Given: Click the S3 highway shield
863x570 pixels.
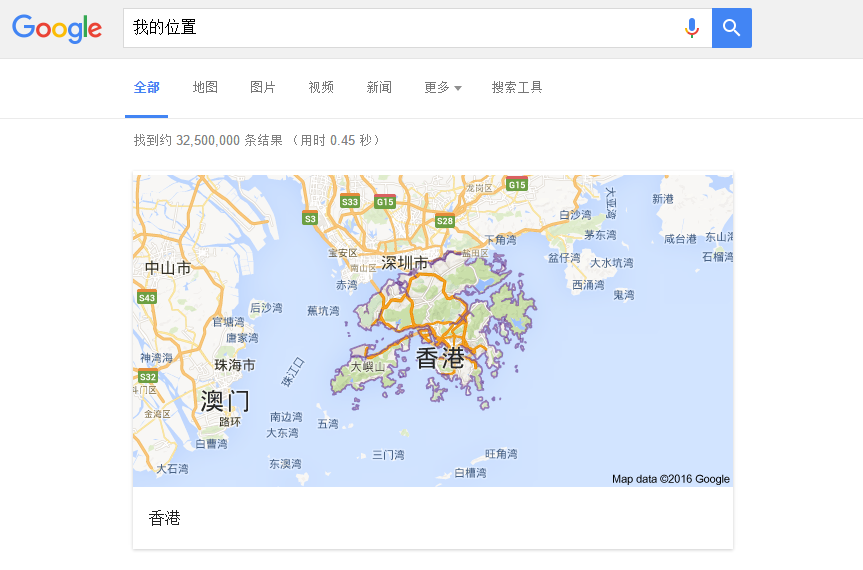Looking at the screenshot, I should [310, 218].
